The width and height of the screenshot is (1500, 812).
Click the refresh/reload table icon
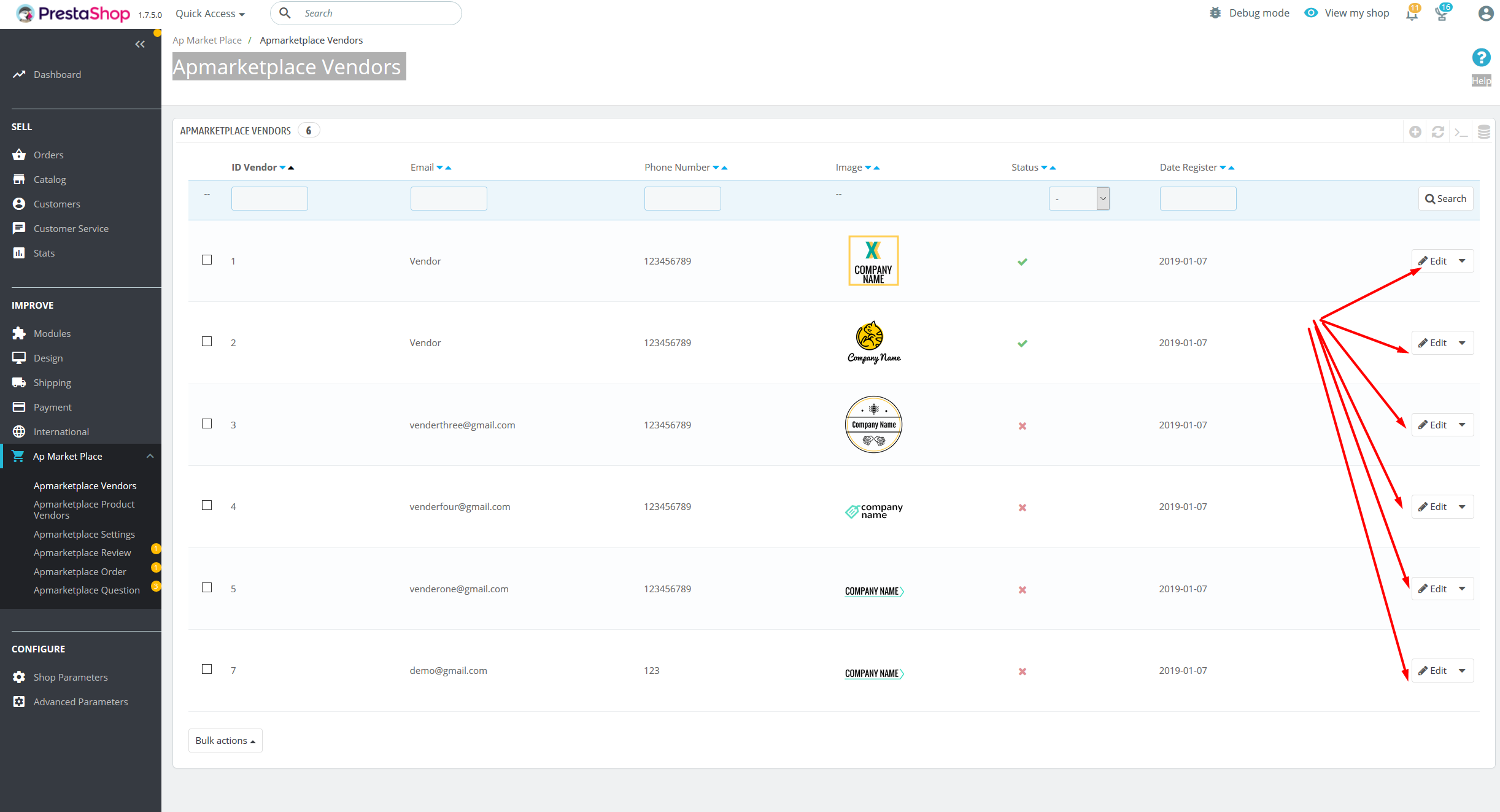coord(1438,131)
